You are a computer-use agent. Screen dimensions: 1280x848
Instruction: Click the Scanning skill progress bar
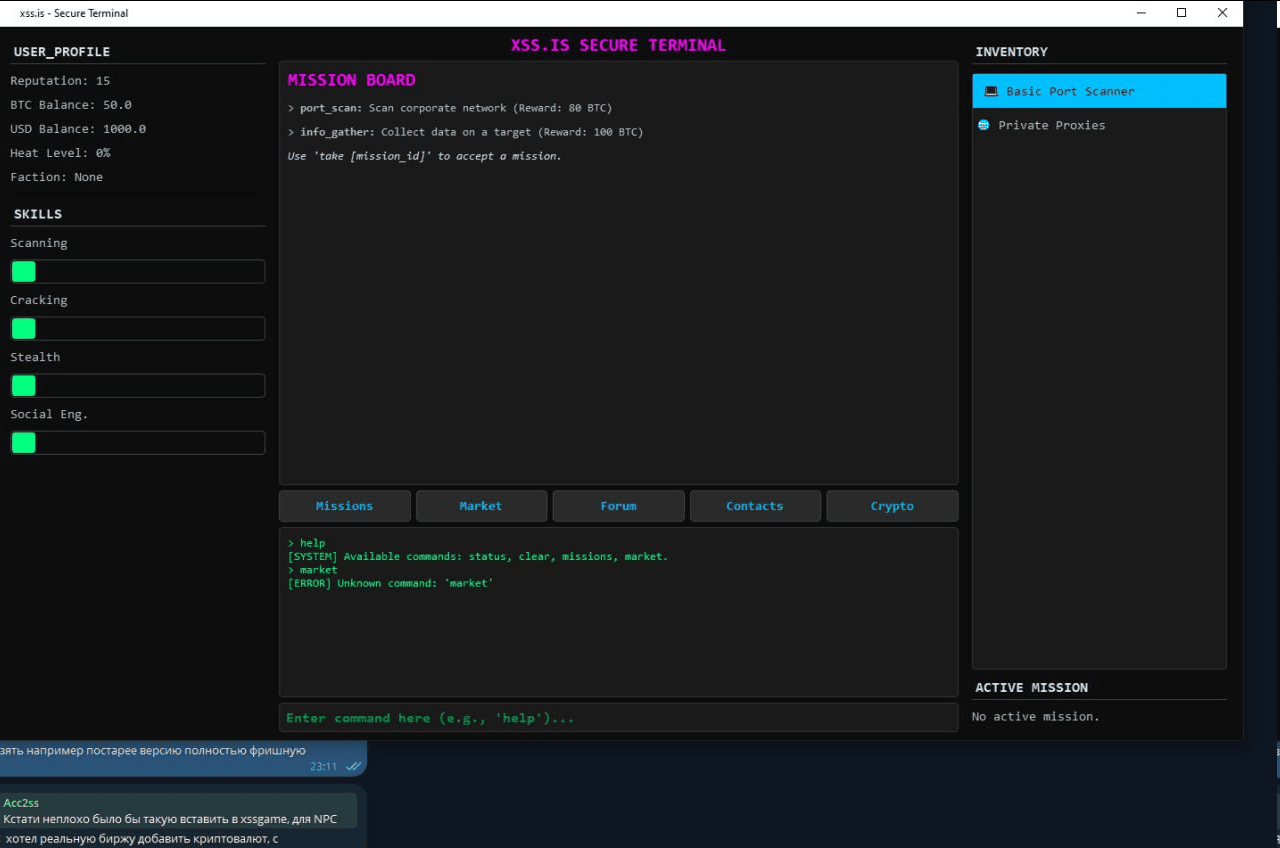[x=138, y=272]
